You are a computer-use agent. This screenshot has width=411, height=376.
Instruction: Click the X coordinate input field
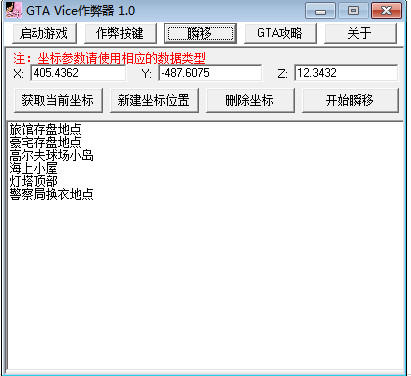(78, 73)
